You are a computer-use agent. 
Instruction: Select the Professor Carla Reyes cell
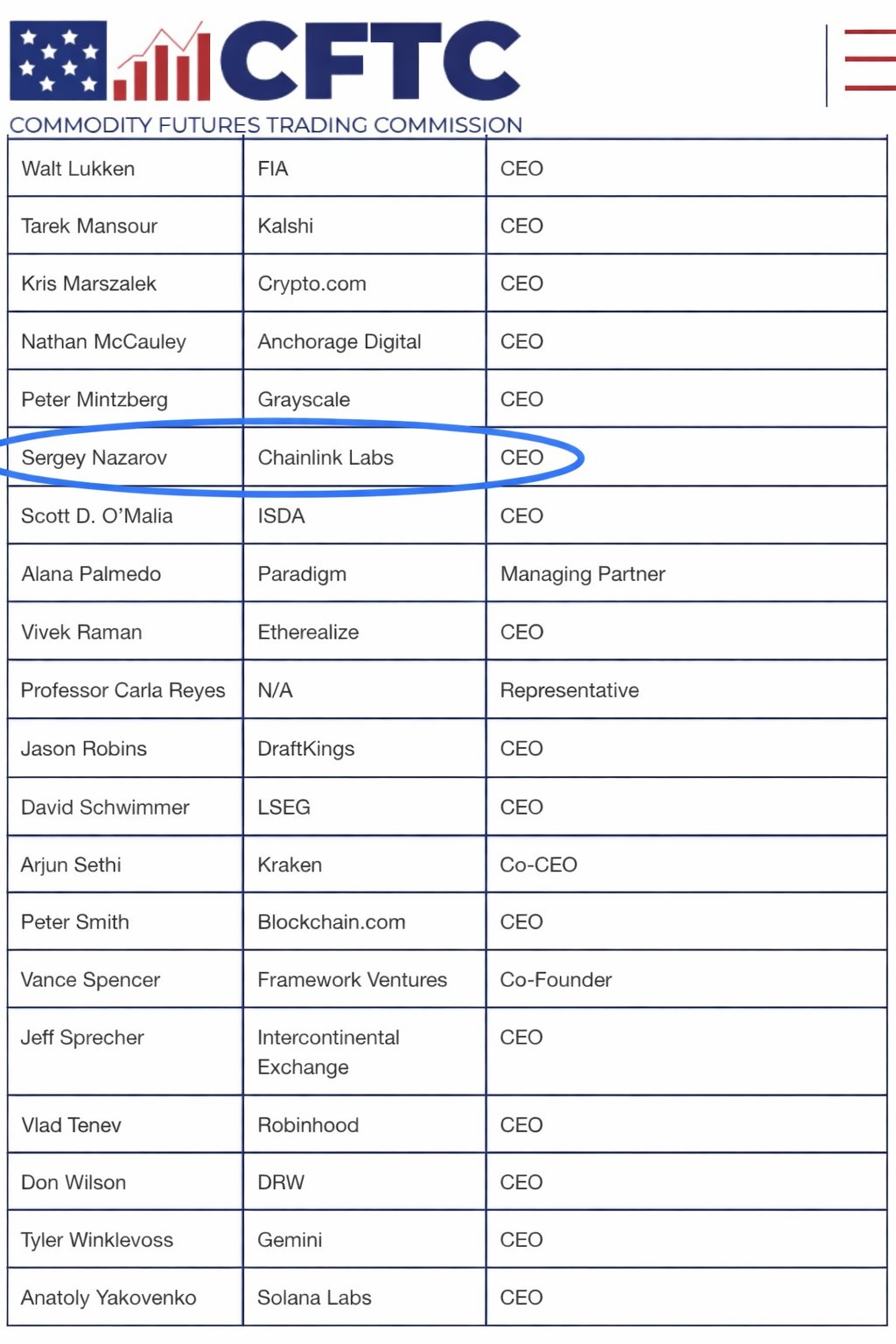coord(122,690)
